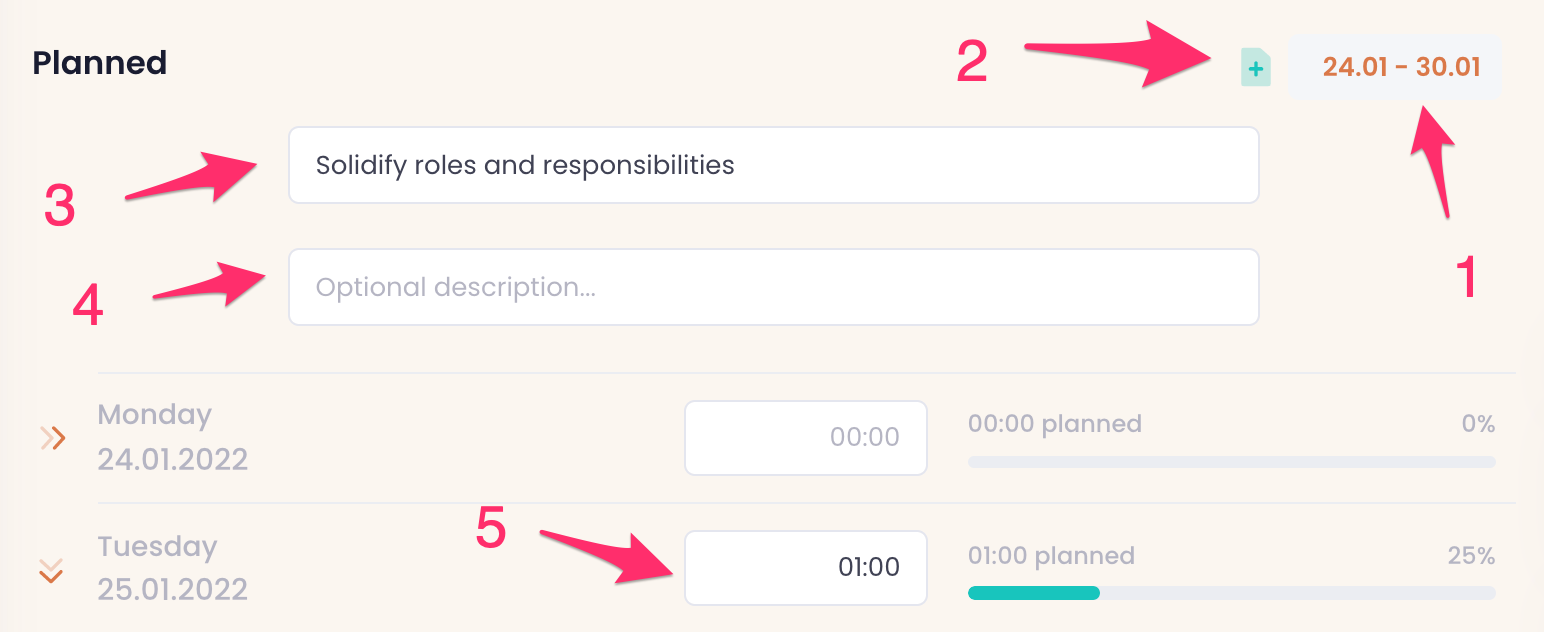Click Monday's 00:00 time input
Screen dimensions: 1544x632
pos(805,438)
